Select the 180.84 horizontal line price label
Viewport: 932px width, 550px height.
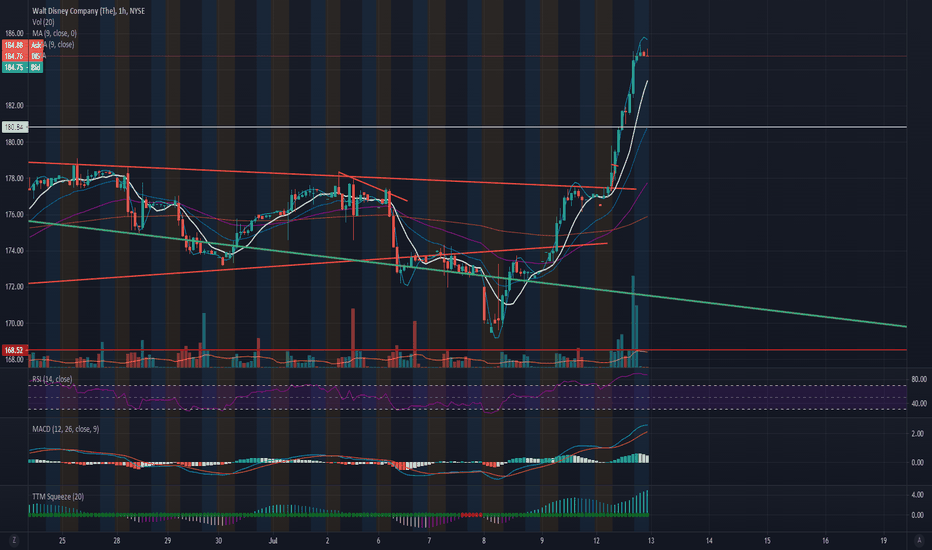tap(14, 127)
